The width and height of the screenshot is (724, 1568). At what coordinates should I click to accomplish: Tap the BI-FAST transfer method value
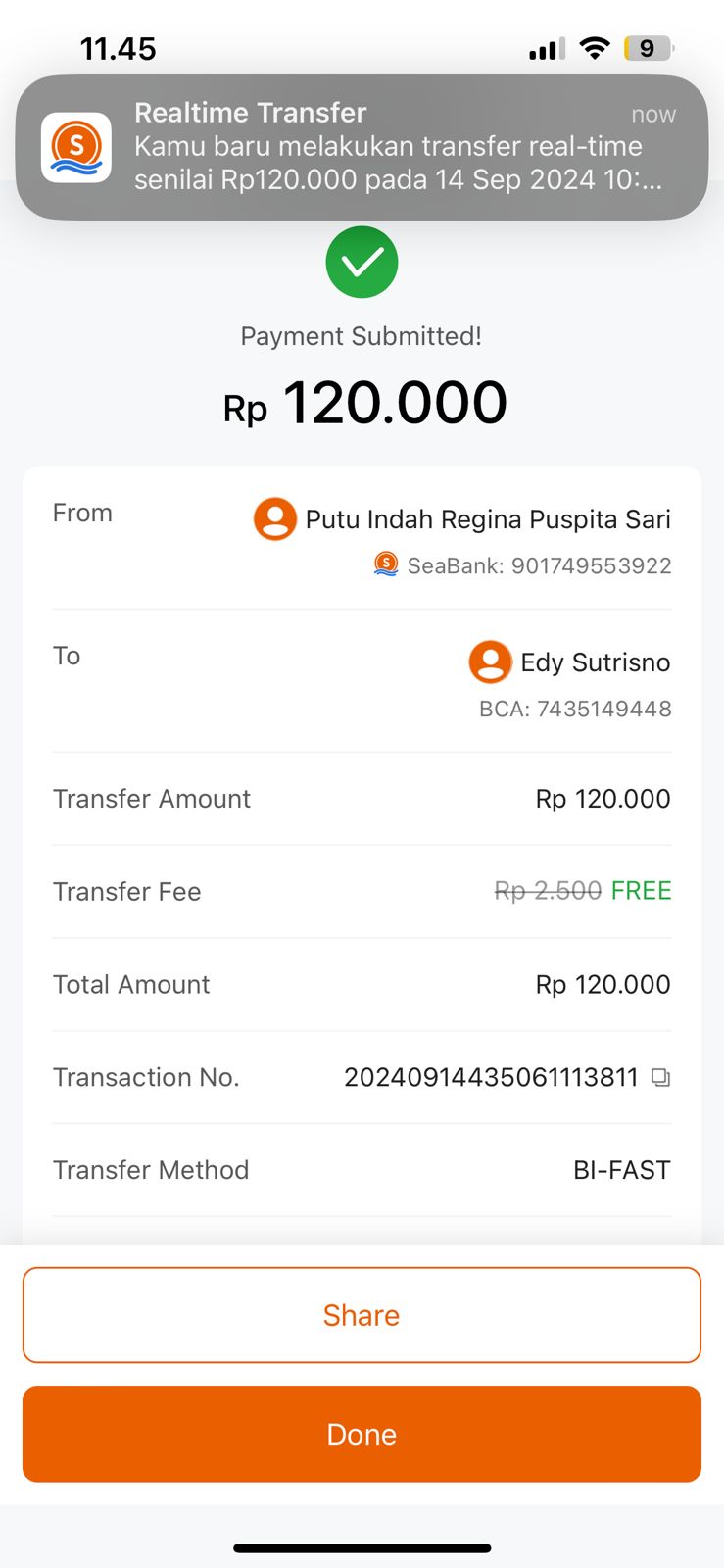click(x=621, y=1170)
